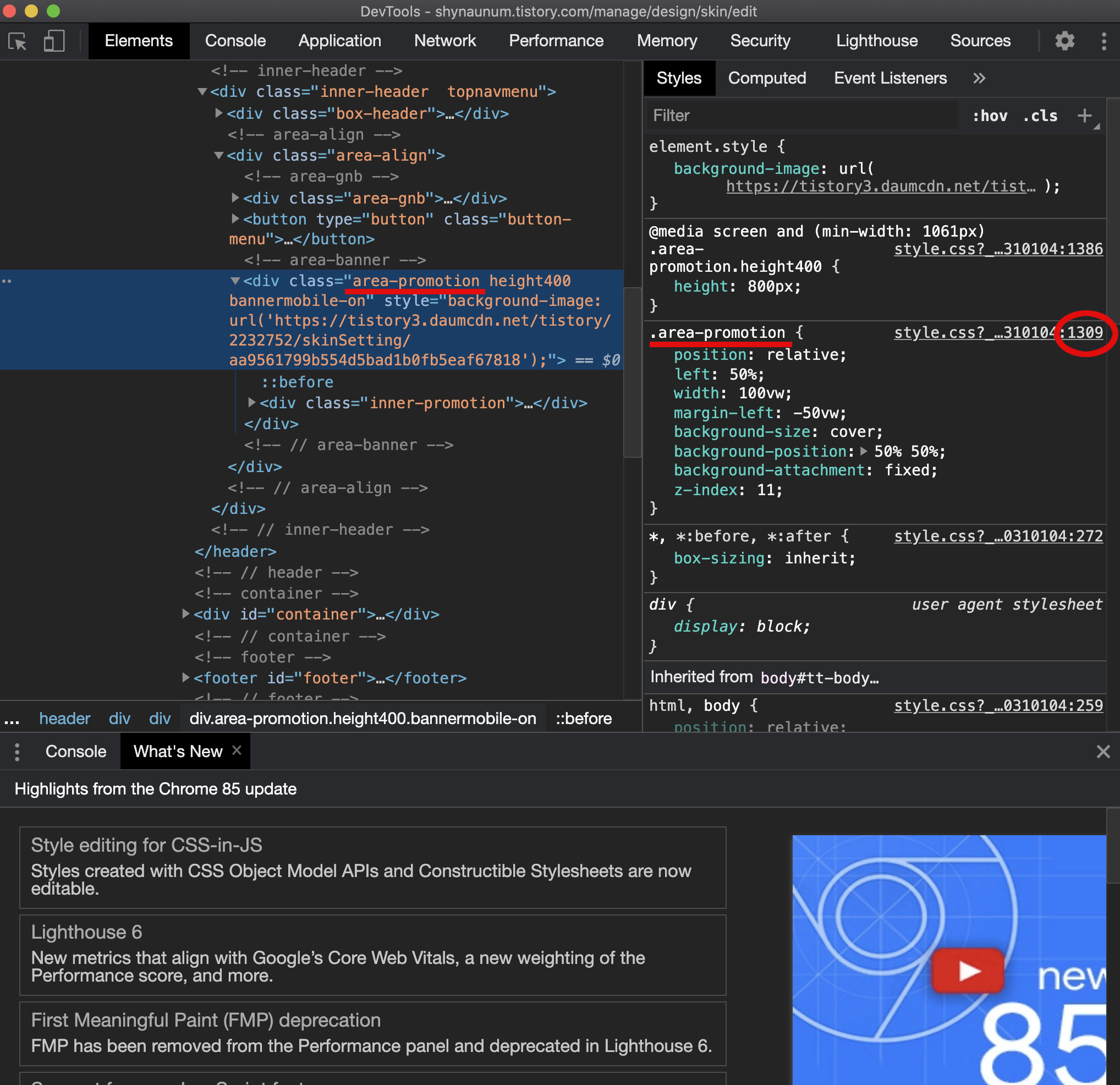Toggle the :hov element state panel
This screenshot has width=1120, height=1085.
point(990,116)
